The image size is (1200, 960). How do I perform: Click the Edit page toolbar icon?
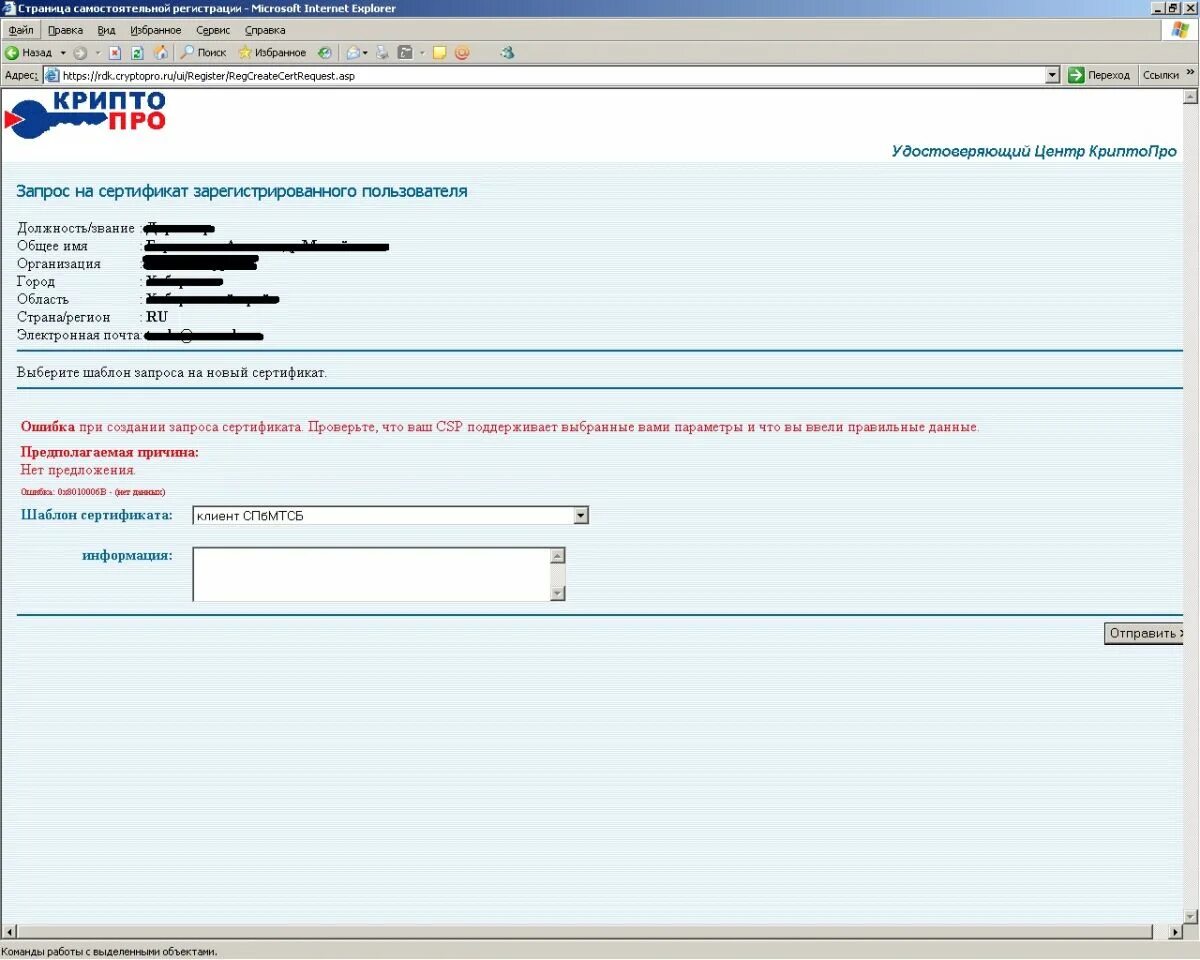tap(406, 52)
